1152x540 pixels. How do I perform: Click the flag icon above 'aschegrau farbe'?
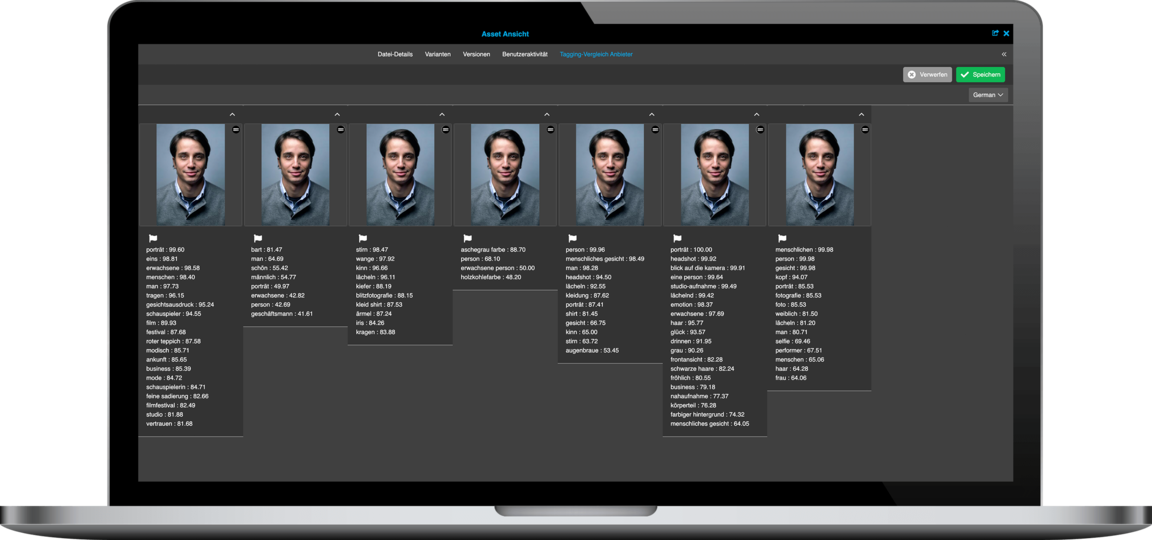coord(467,239)
